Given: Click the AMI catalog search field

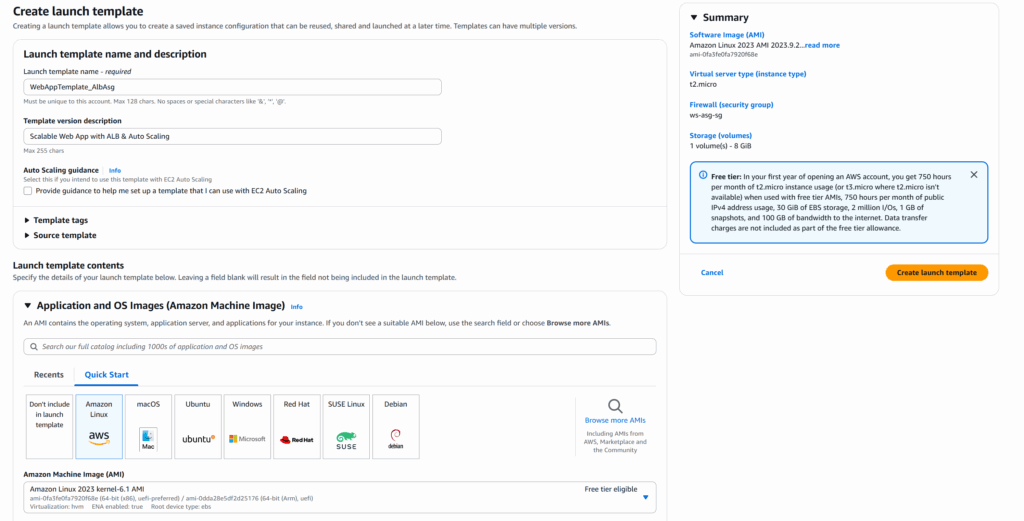Looking at the screenshot, I should (x=340, y=346).
